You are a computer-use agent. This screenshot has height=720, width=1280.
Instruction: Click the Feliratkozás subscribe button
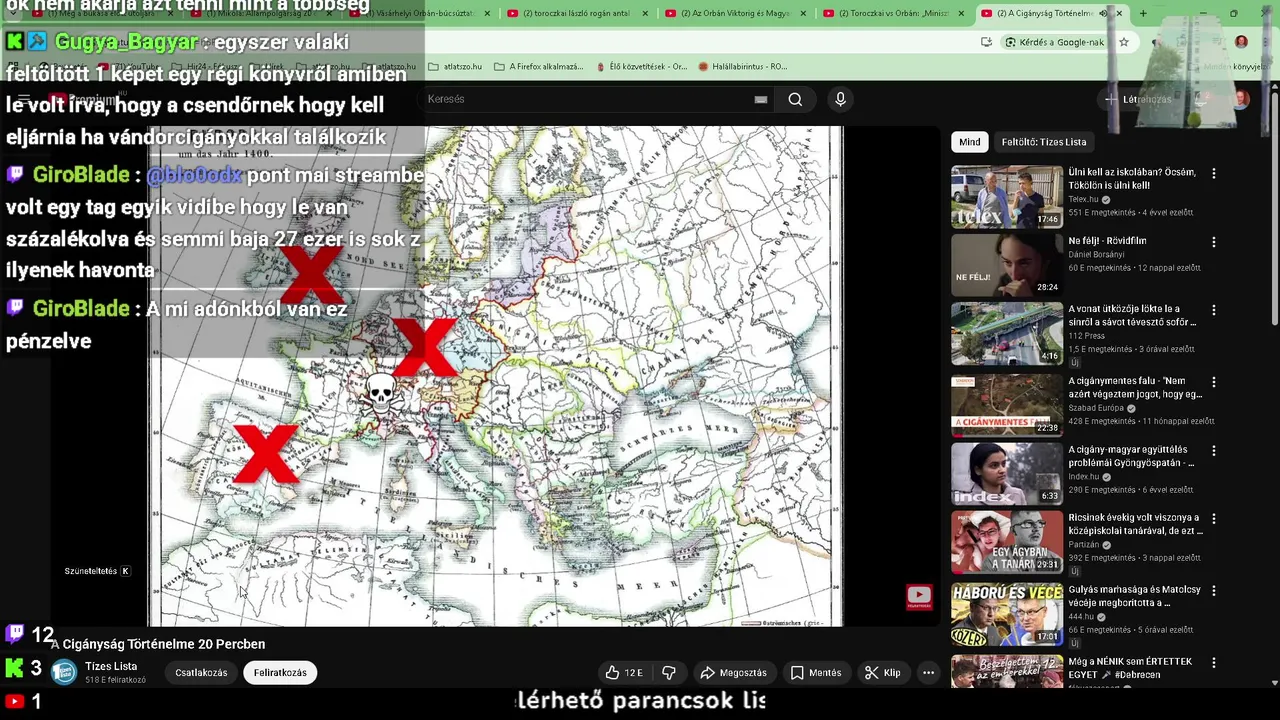280,673
